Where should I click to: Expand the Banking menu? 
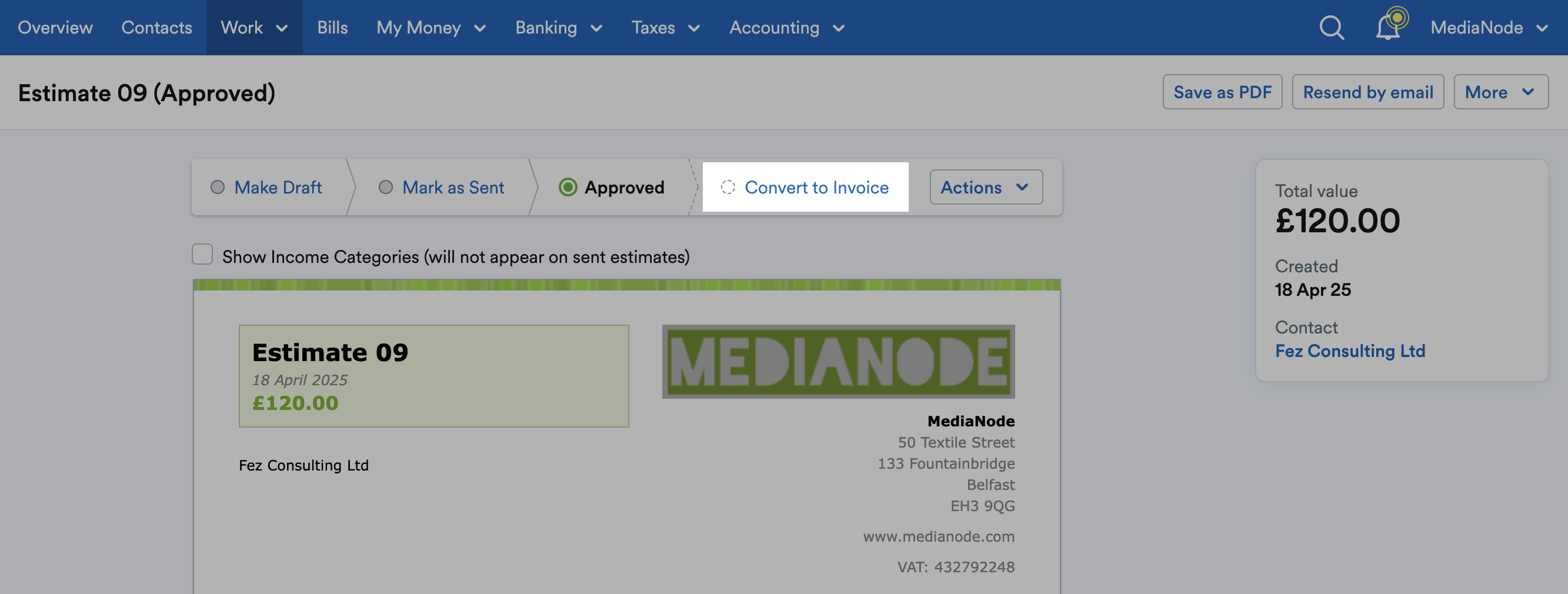coord(559,28)
